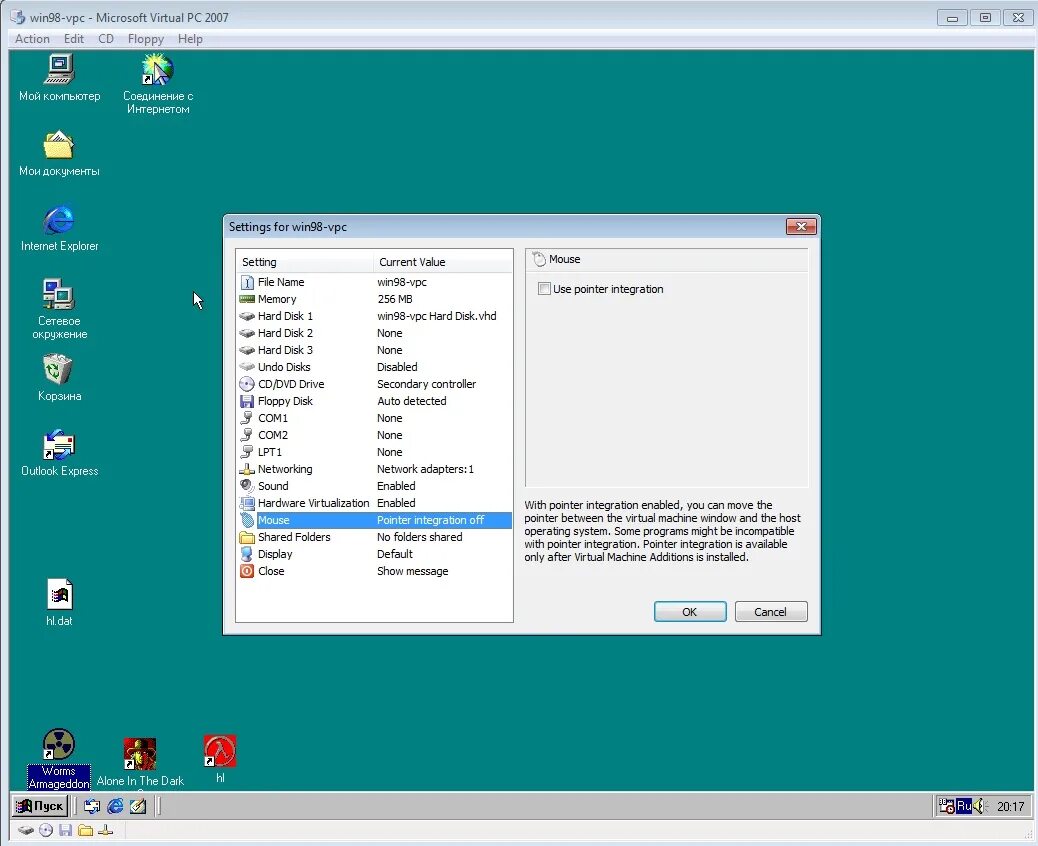Image resolution: width=1038 pixels, height=846 pixels.
Task: Open the Пуск start menu
Action: point(38,805)
